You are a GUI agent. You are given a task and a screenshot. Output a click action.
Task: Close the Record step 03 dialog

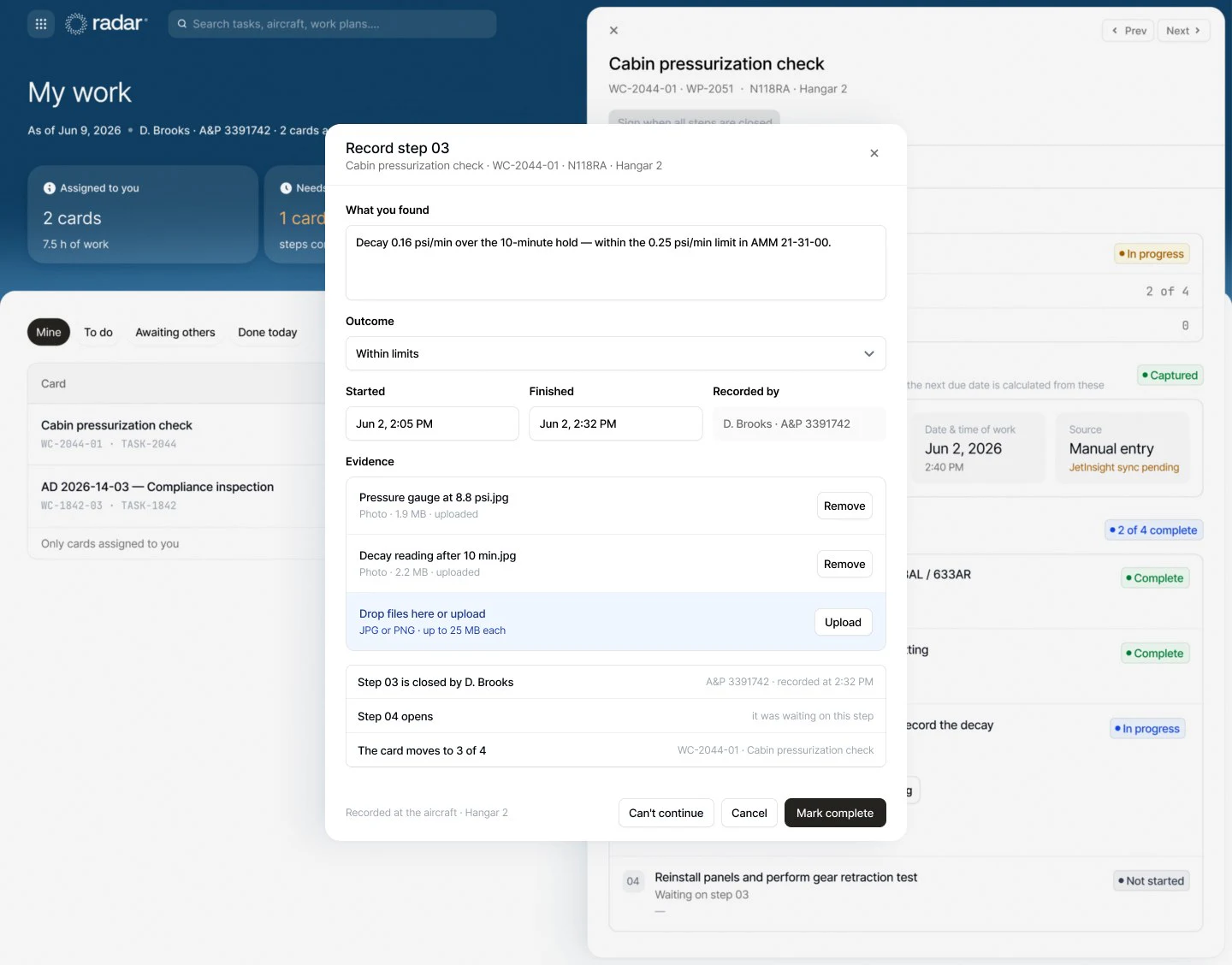coord(874,153)
